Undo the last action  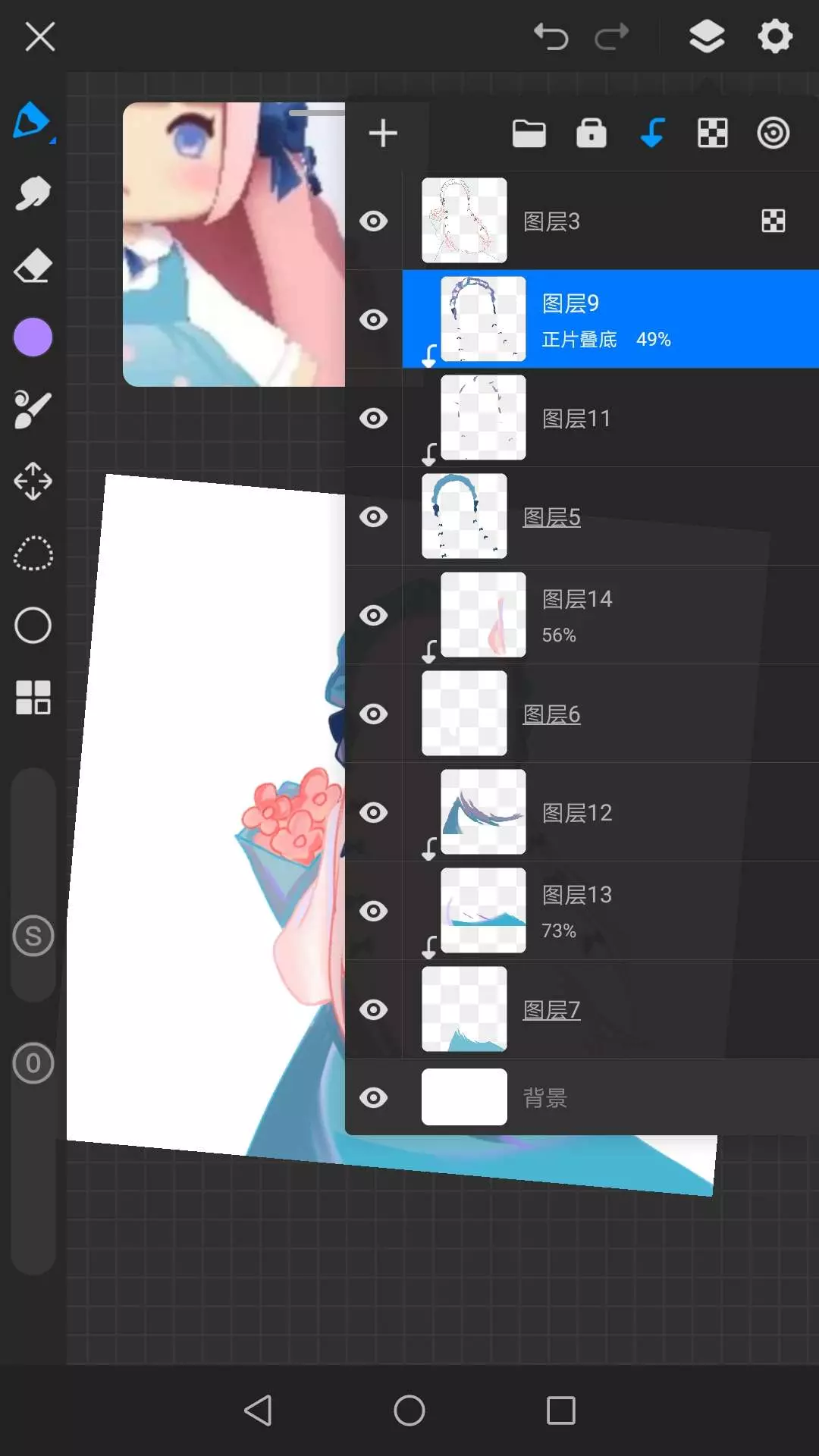tap(551, 36)
